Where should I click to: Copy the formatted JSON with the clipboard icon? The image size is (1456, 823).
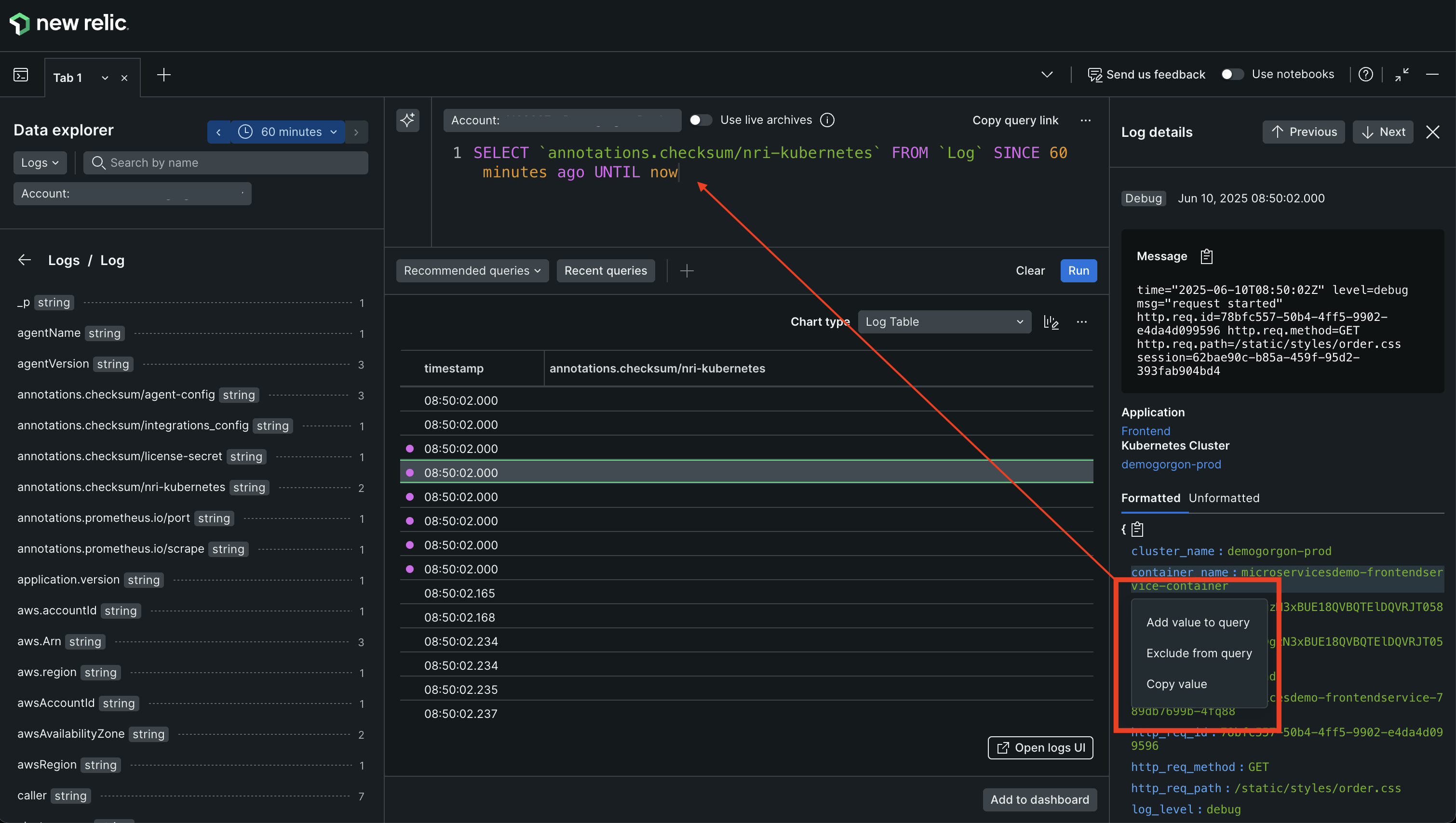point(1137,530)
